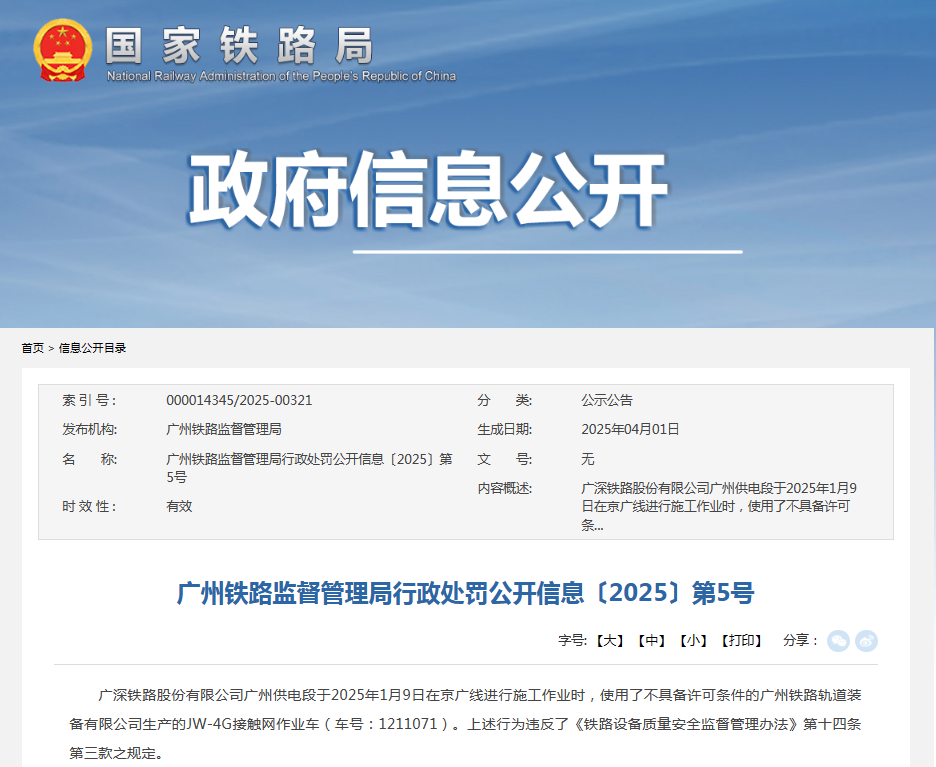Share article via WeChat icon

838,641
